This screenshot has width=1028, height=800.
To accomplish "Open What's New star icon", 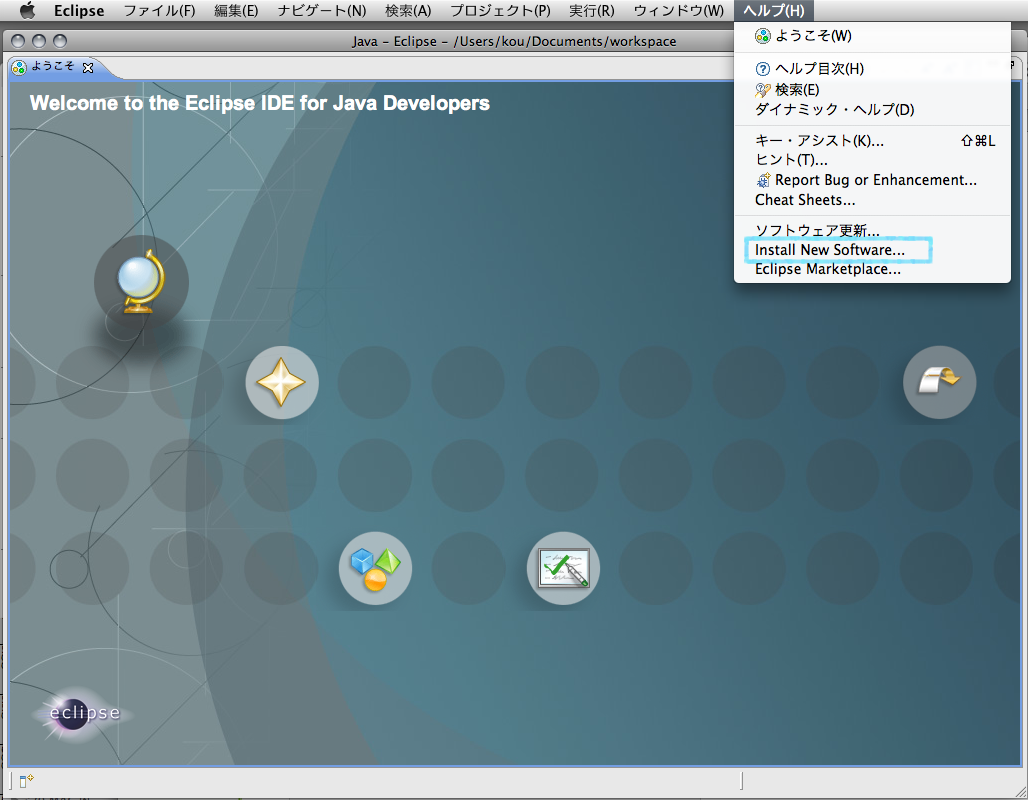I will tap(282, 382).
